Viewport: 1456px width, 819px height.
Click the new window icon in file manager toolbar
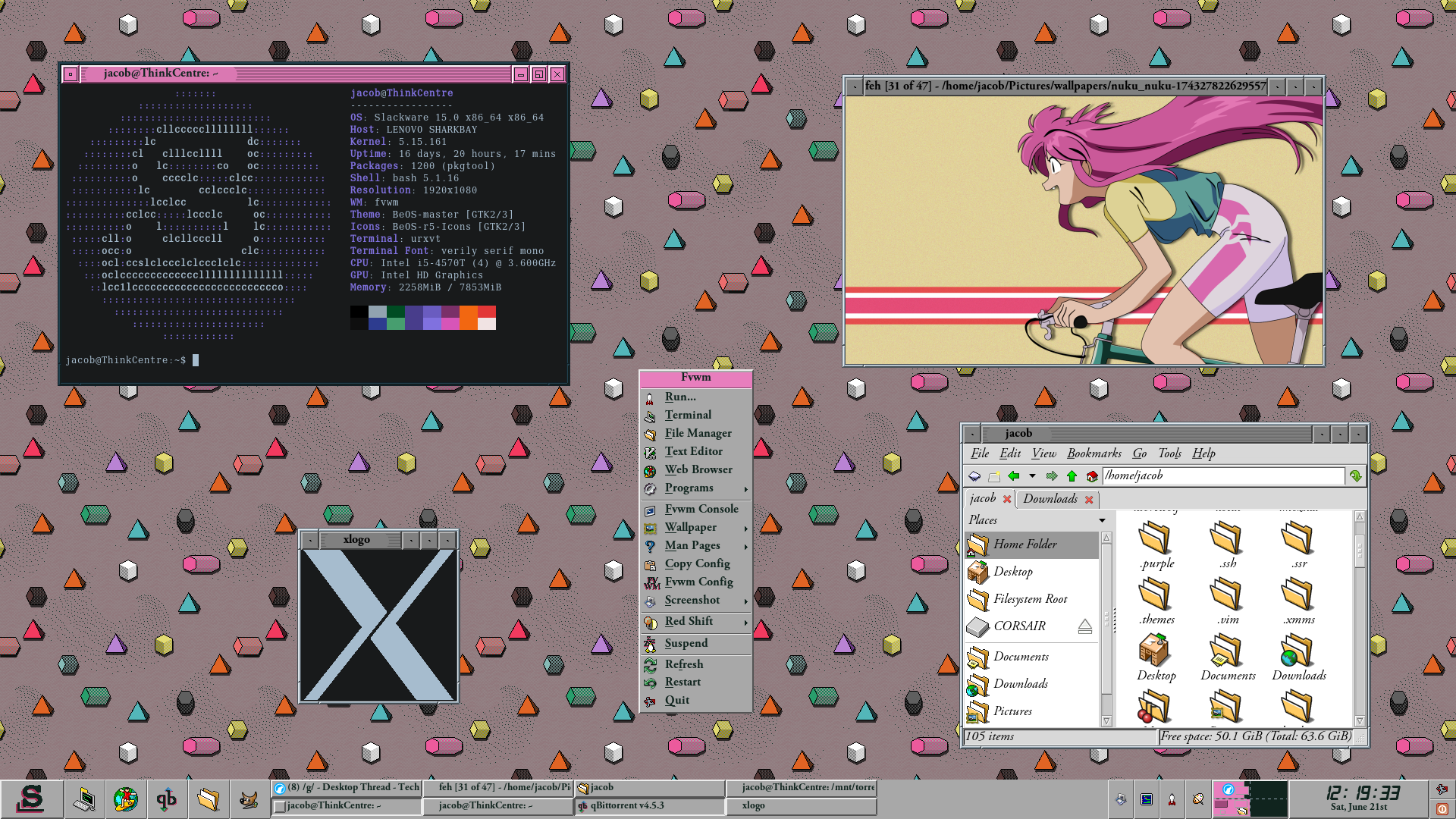pyautogui.click(x=974, y=476)
